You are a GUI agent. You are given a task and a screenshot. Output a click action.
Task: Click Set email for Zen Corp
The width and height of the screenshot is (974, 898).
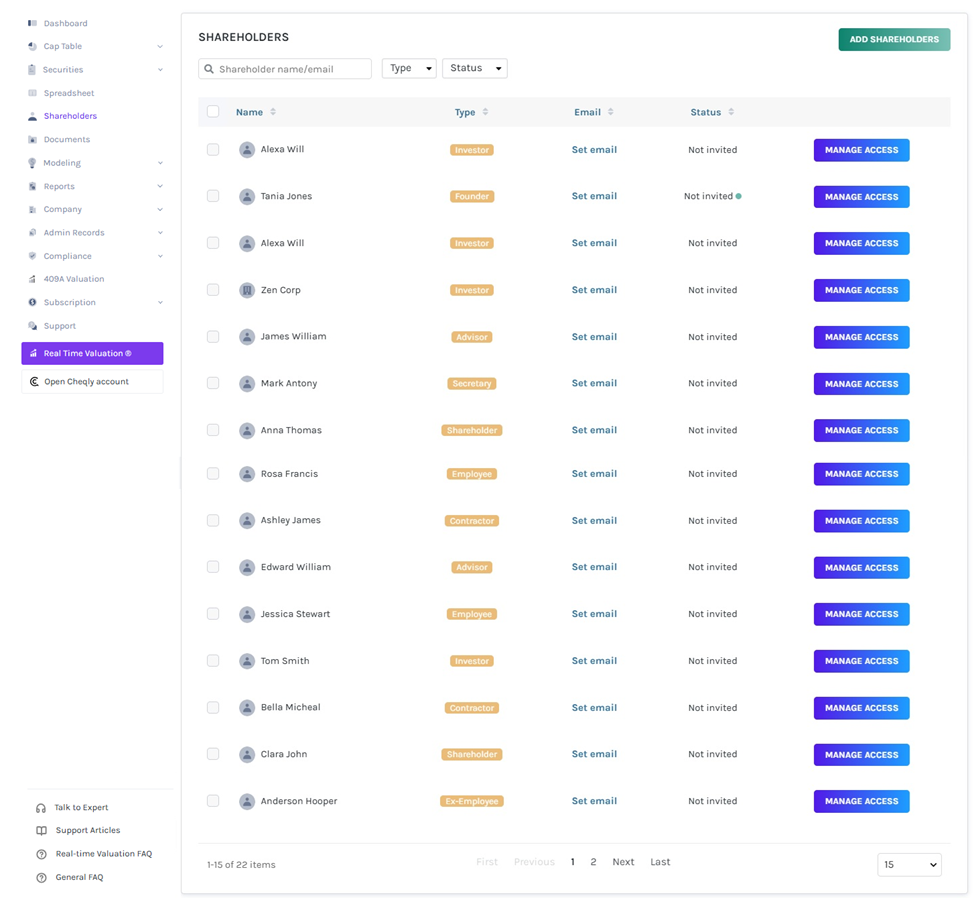coord(594,290)
